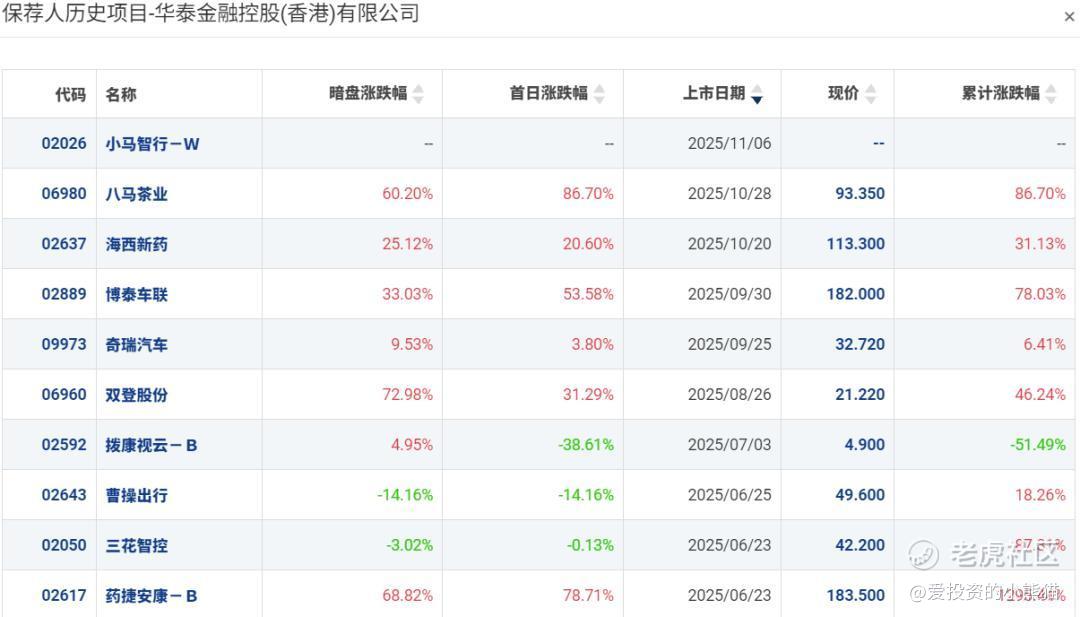Click the 代码 column header
This screenshot has width=1080, height=617.
[70, 94]
